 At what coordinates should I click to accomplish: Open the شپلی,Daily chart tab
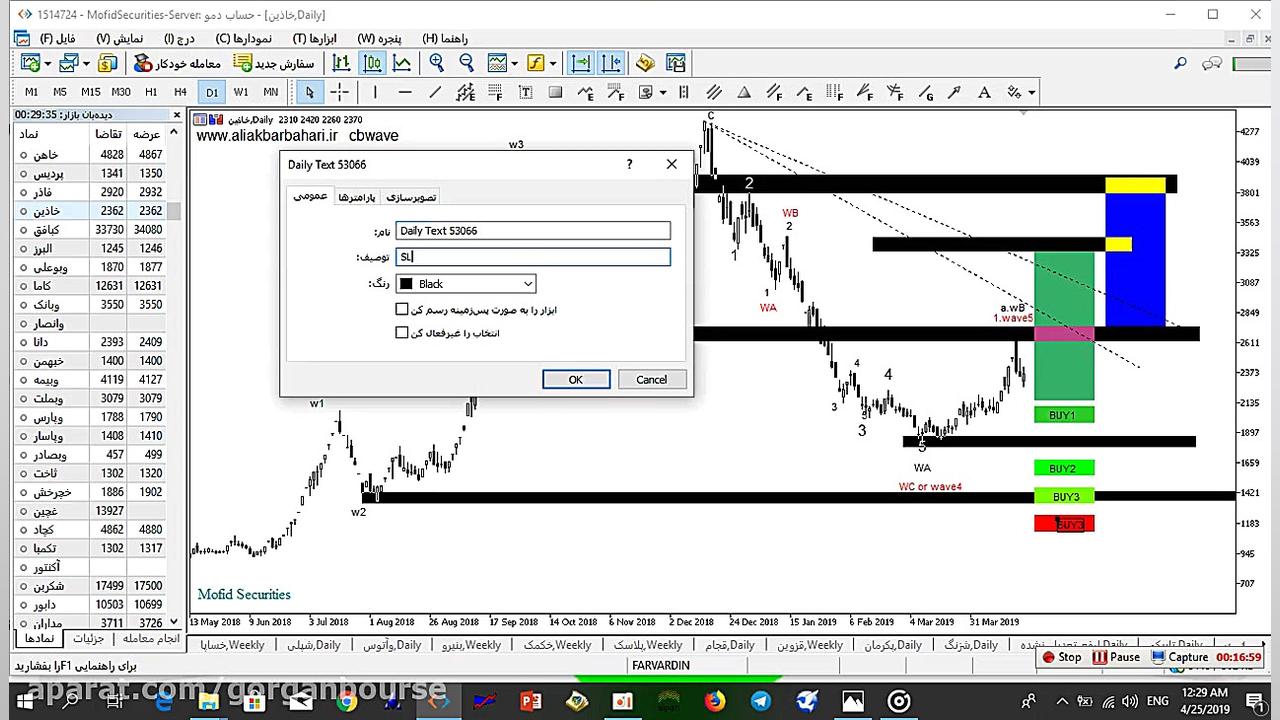pyautogui.click(x=314, y=645)
